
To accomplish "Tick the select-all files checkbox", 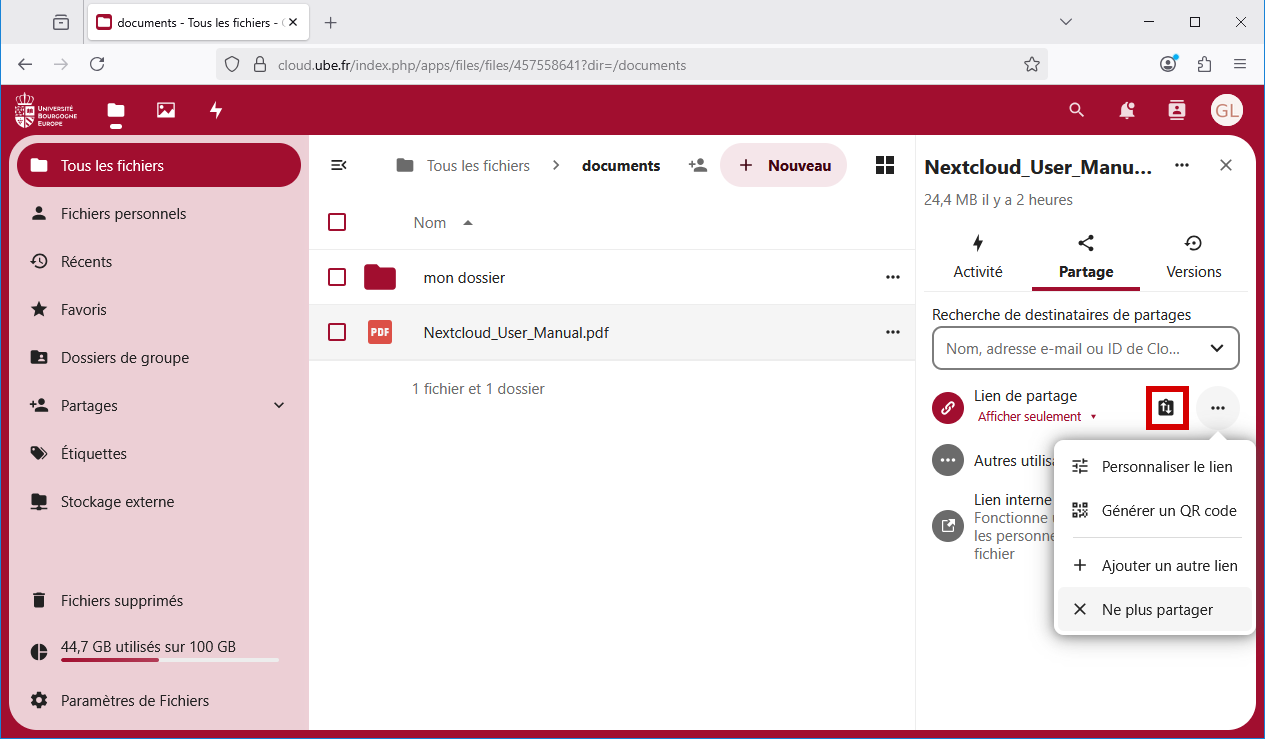I will (x=337, y=222).
